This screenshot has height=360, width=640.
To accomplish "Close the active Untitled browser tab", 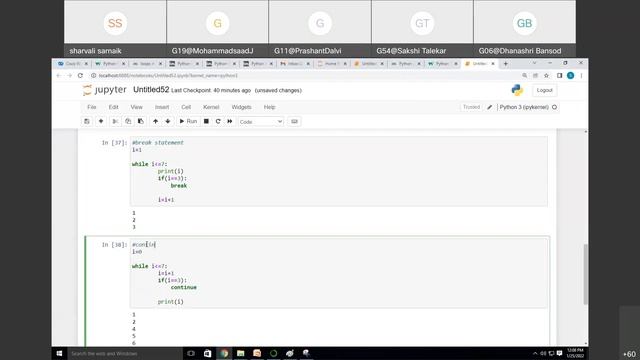I will [493, 64].
